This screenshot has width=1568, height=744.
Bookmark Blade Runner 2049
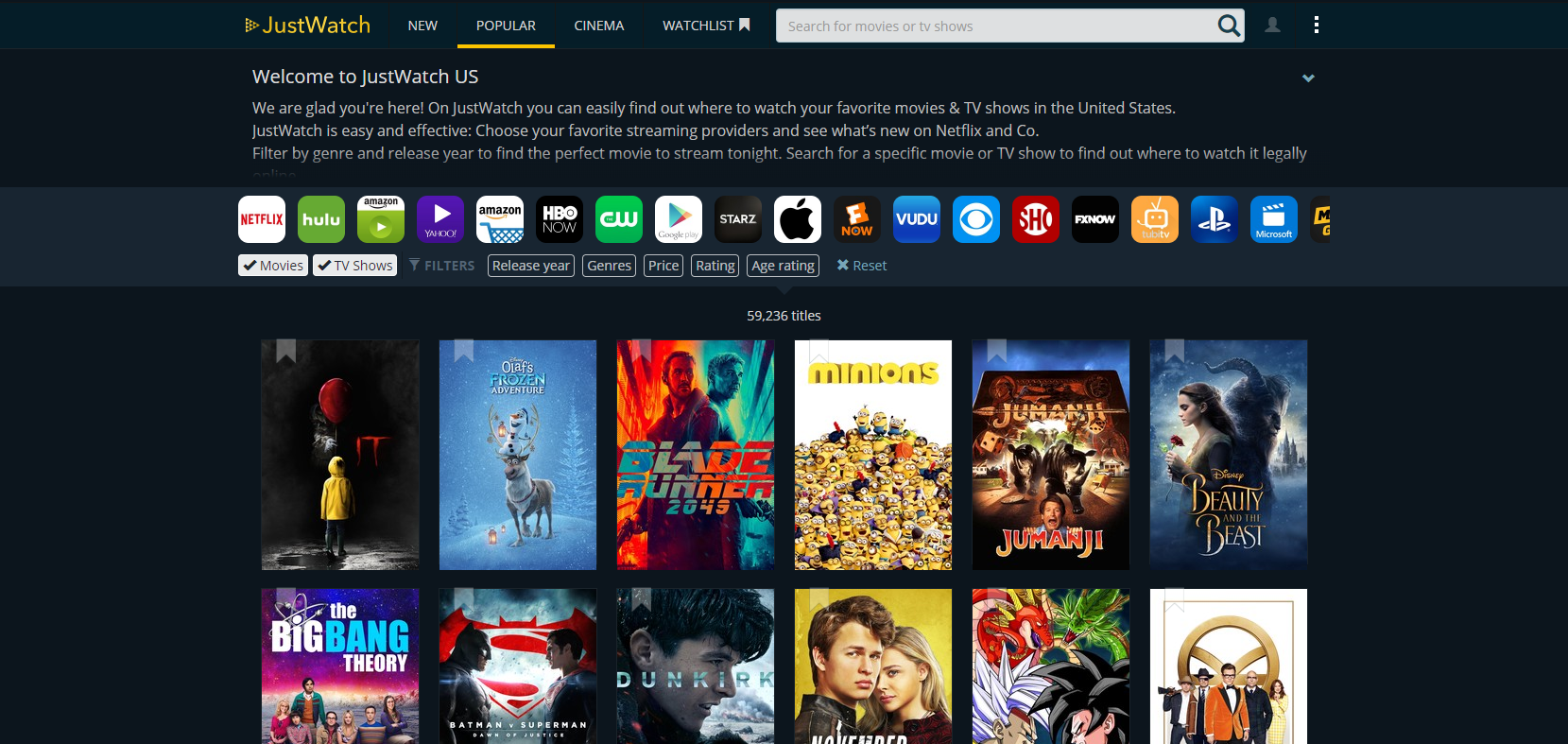[x=641, y=351]
